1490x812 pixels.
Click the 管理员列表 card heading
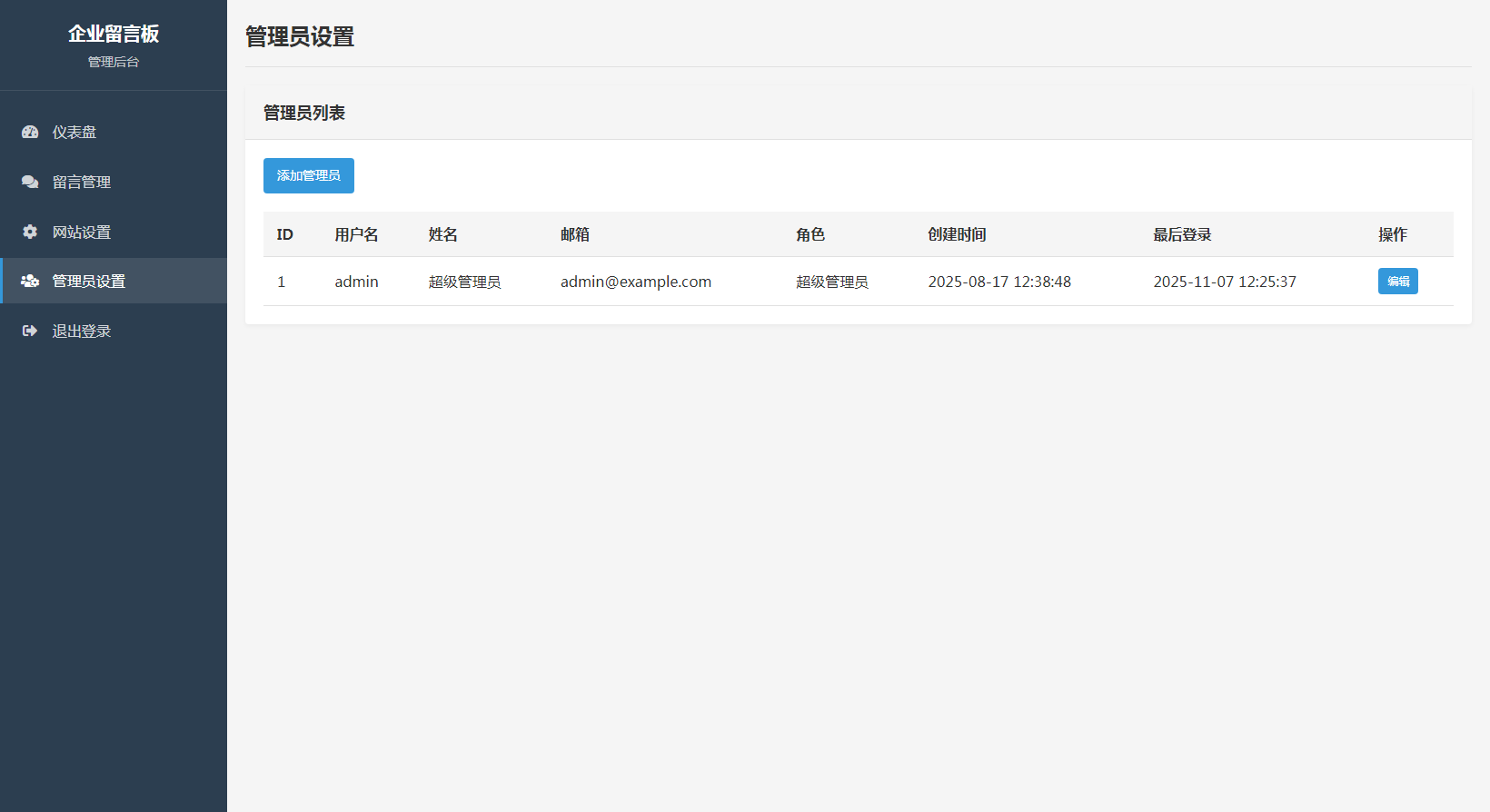[304, 113]
